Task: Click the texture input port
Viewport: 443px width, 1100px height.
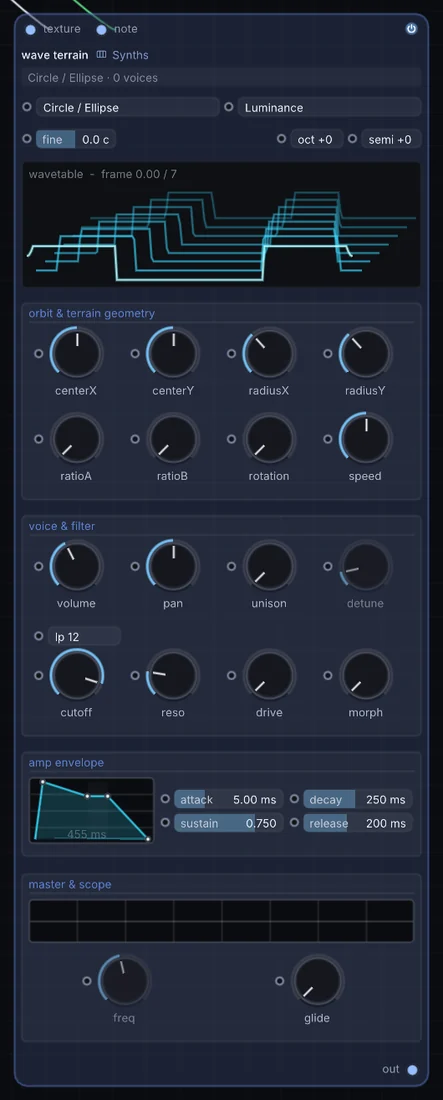Action: click(30, 29)
